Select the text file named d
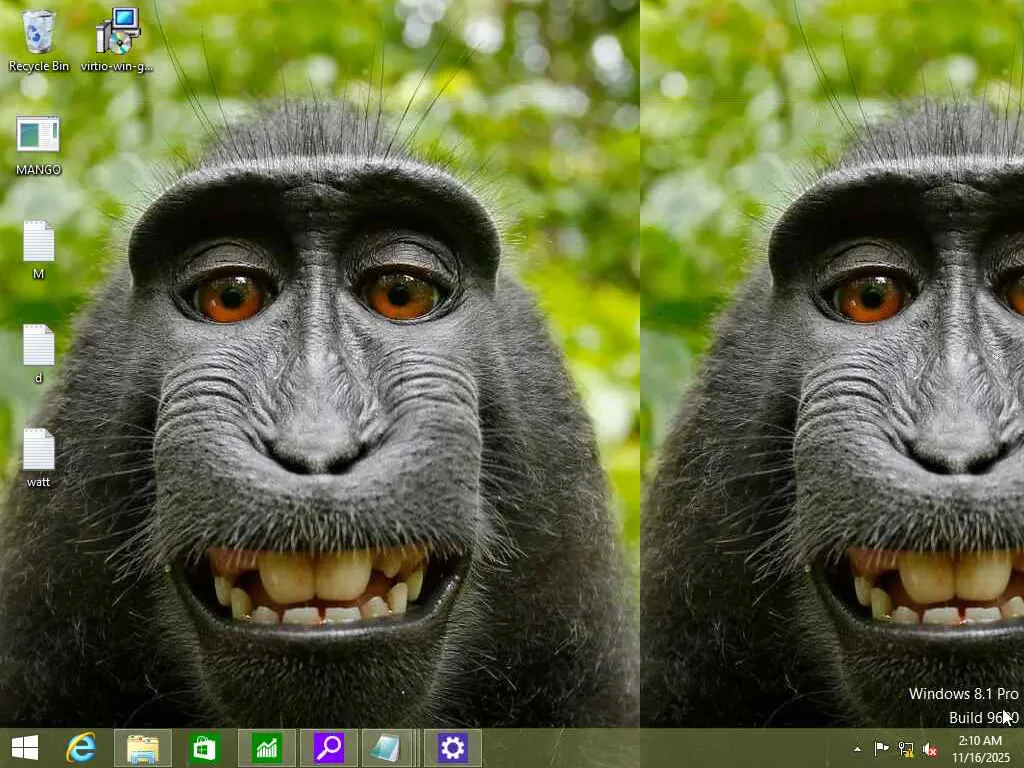1024x768 pixels. tap(39, 355)
